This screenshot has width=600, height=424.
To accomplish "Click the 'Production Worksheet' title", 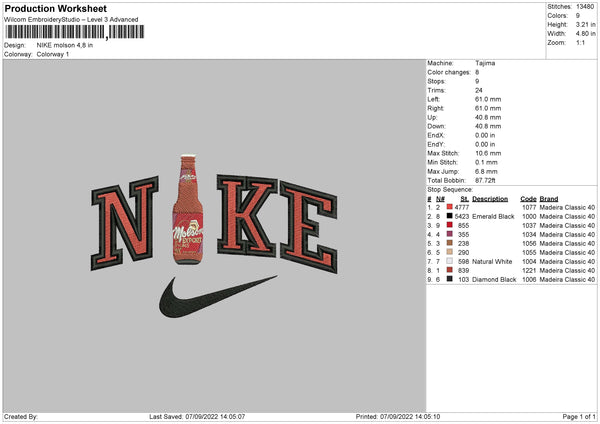I will coord(55,8).
